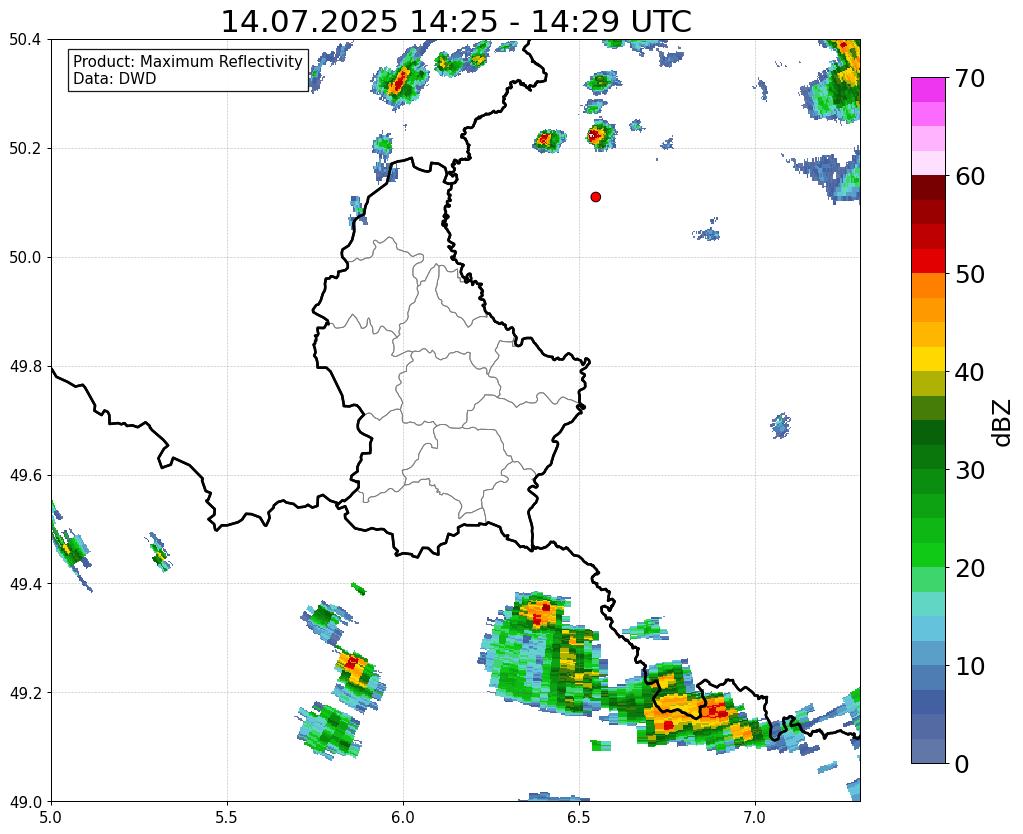This screenshot has width=1023, height=834.
Task: Click the colorbar tick label '20'
Action: point(970,568)
